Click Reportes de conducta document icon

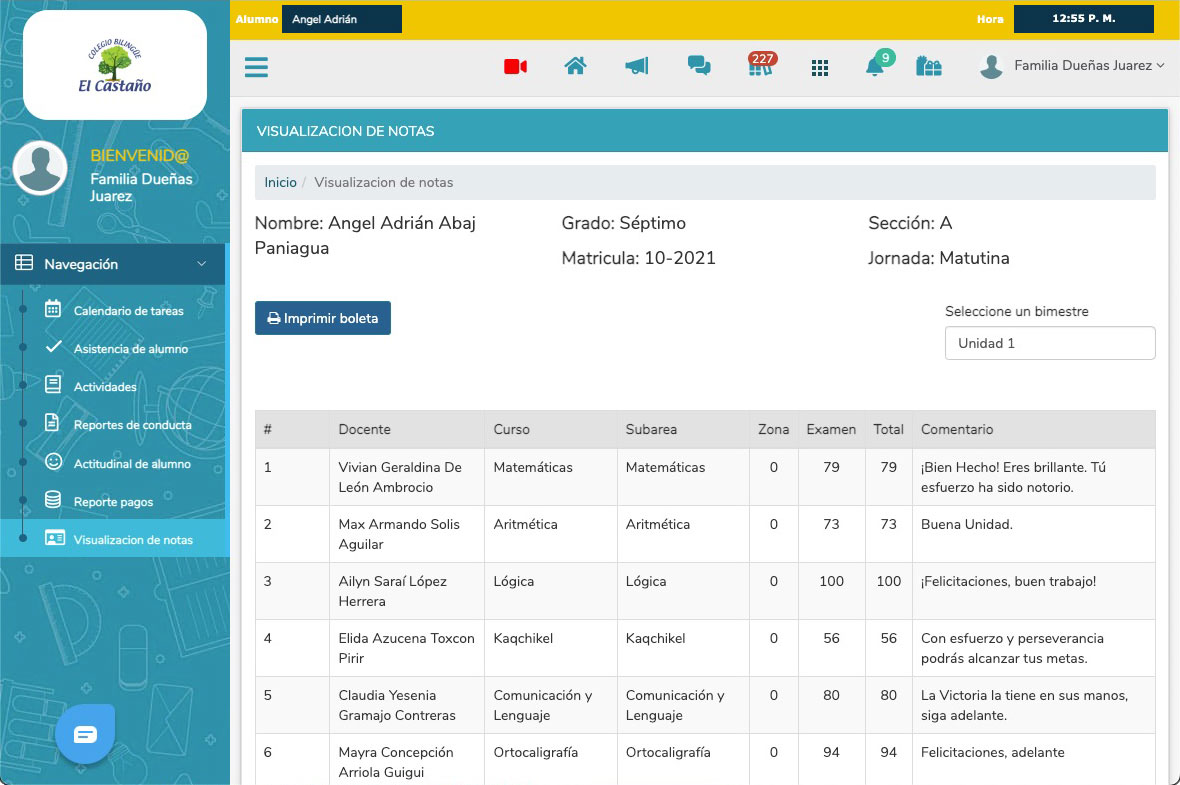[x=52, y=422]
